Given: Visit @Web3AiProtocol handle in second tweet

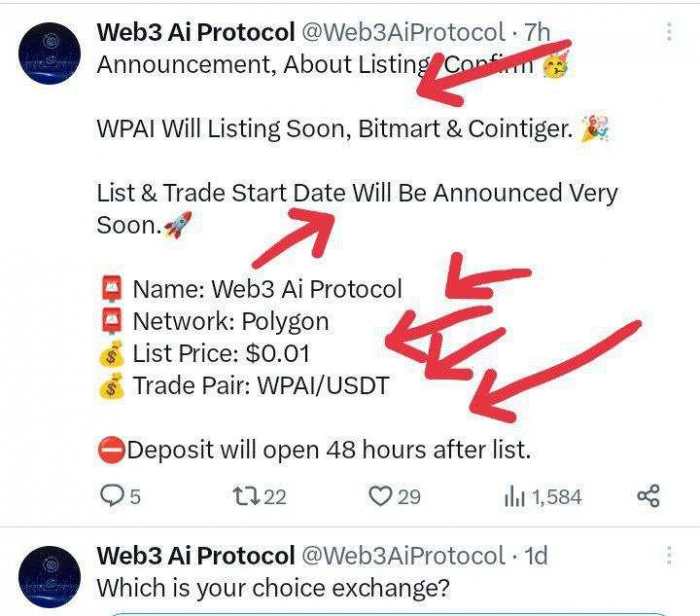Looking at the screenshot, I should coord(404,556).
